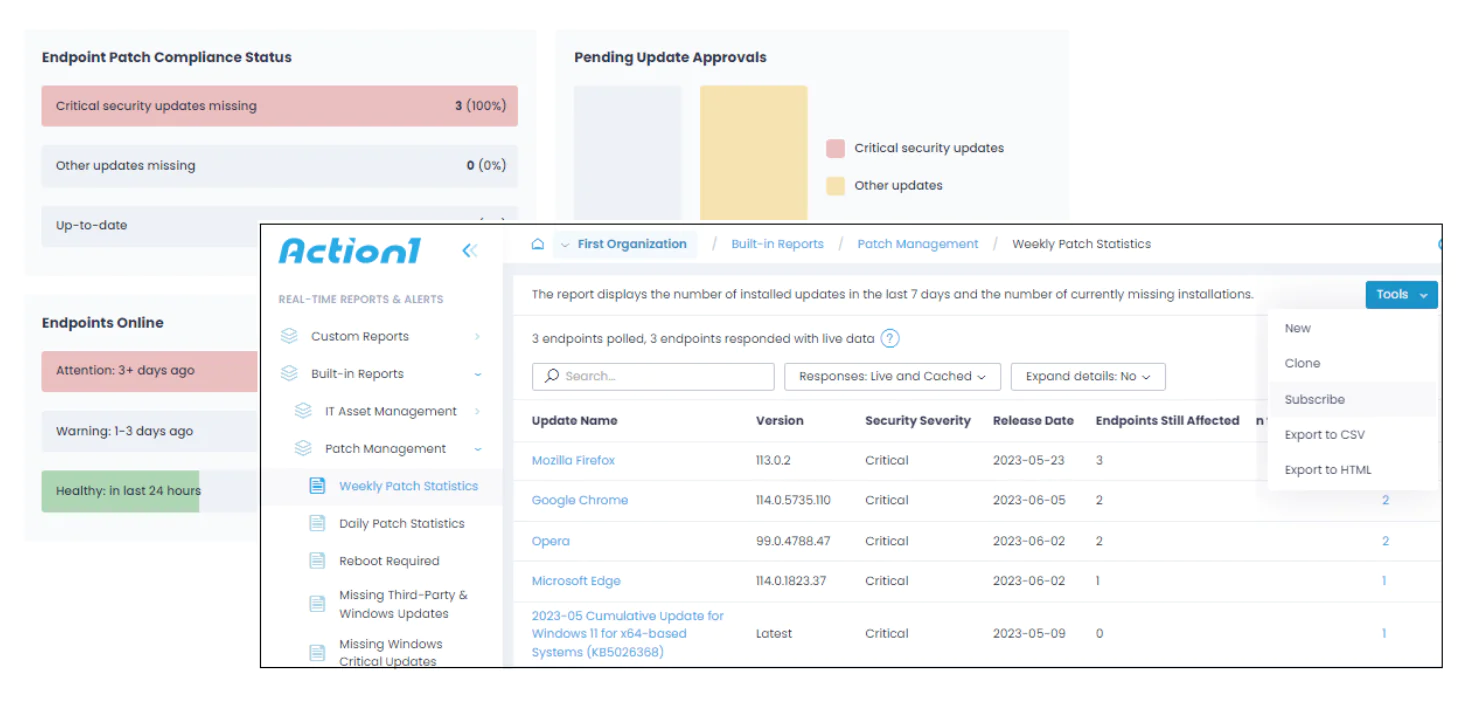Choose Clone from Tools menu
This screenshot has width=1479, height=702.
click(1302, 363)
